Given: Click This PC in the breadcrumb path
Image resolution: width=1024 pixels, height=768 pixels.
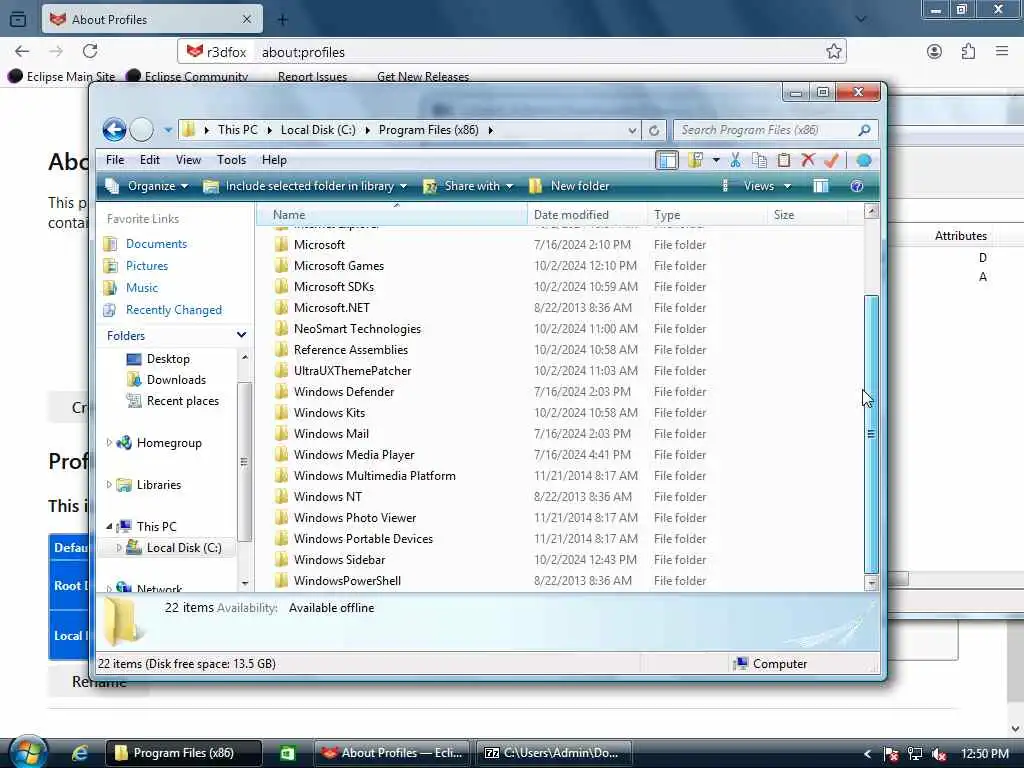Looking at the screenshot, I should [238, 130].
